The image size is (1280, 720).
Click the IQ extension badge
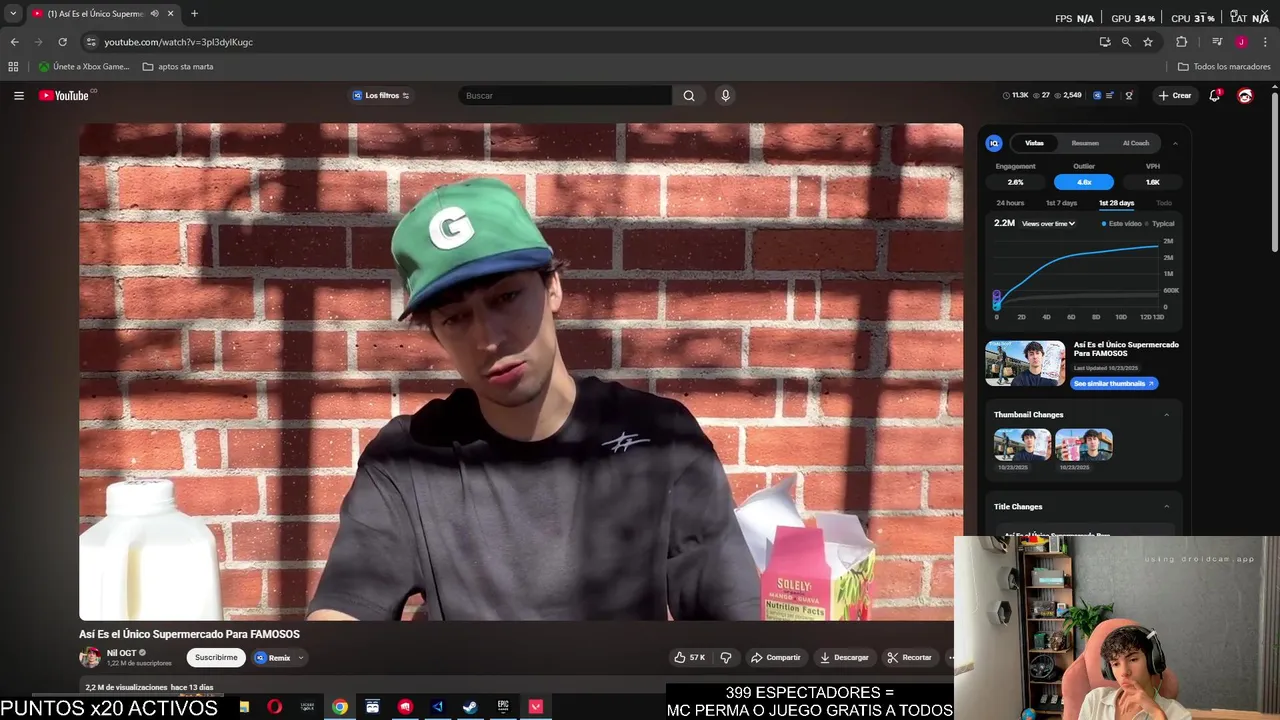(994, 143)
